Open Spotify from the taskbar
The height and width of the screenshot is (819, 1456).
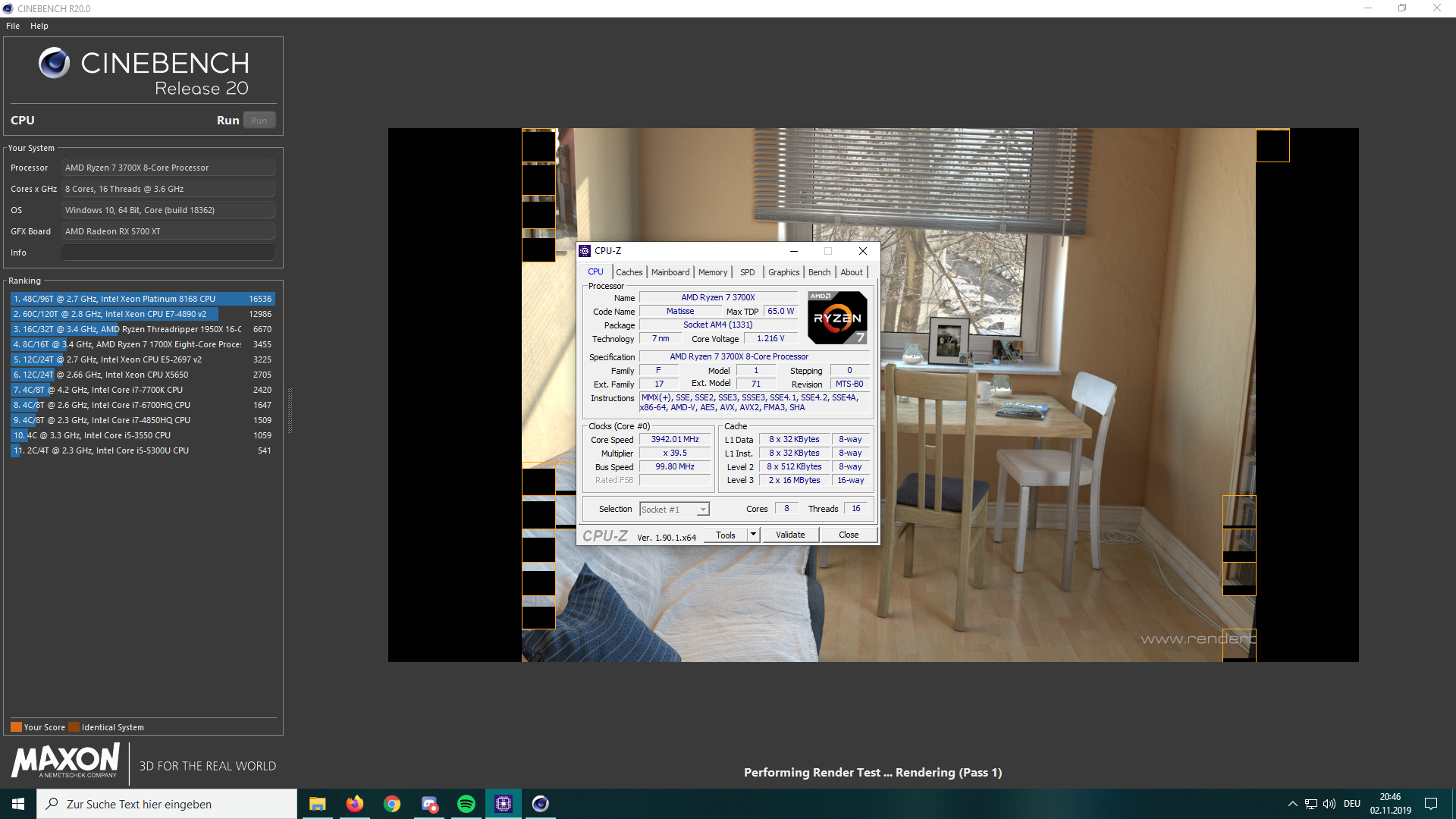coord(466,804)
